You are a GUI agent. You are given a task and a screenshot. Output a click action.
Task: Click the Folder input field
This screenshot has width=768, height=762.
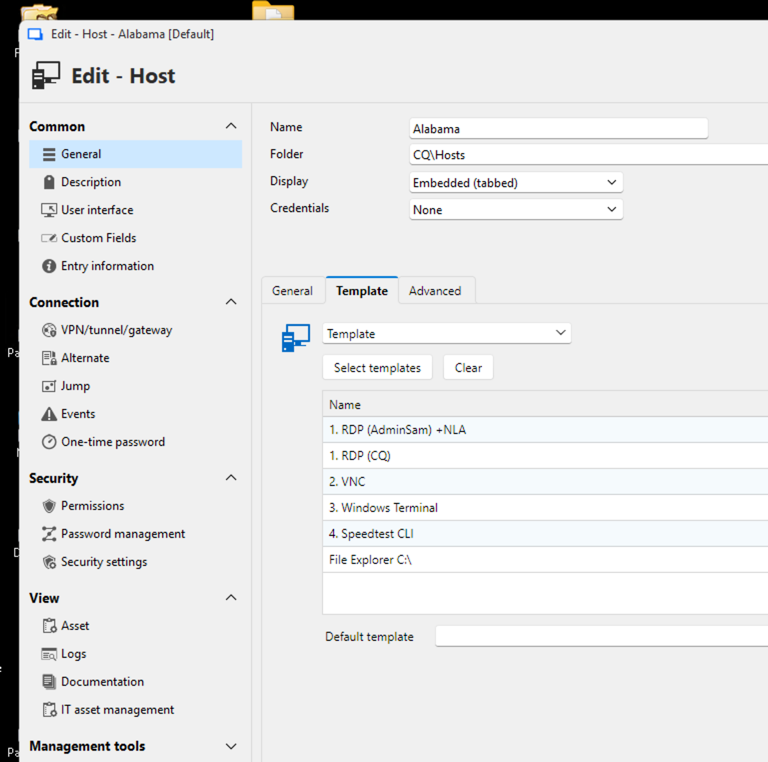pyautogui.click(x=588, y=155)
